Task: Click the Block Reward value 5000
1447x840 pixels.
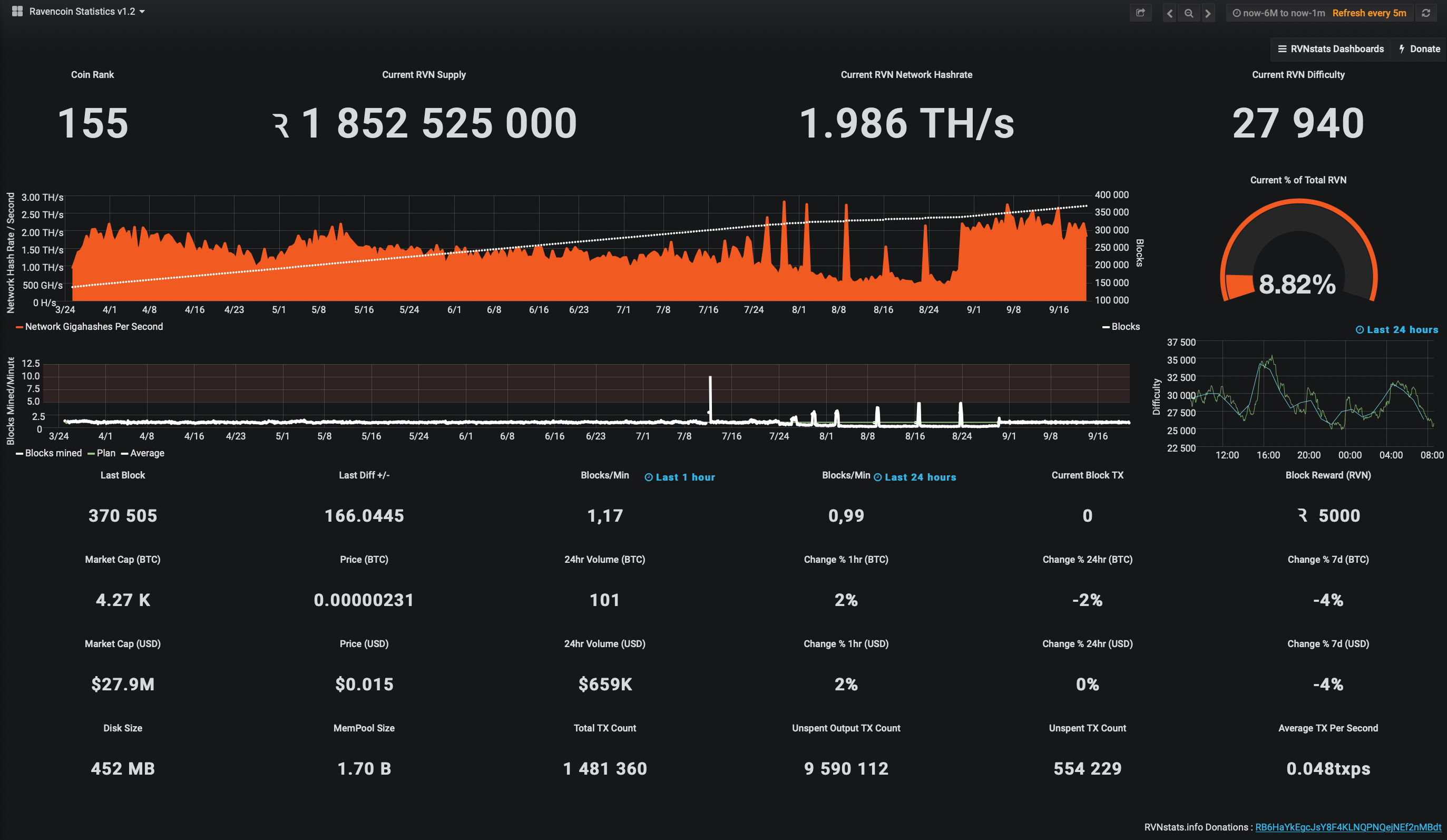Action: [x=1338, y=515]
